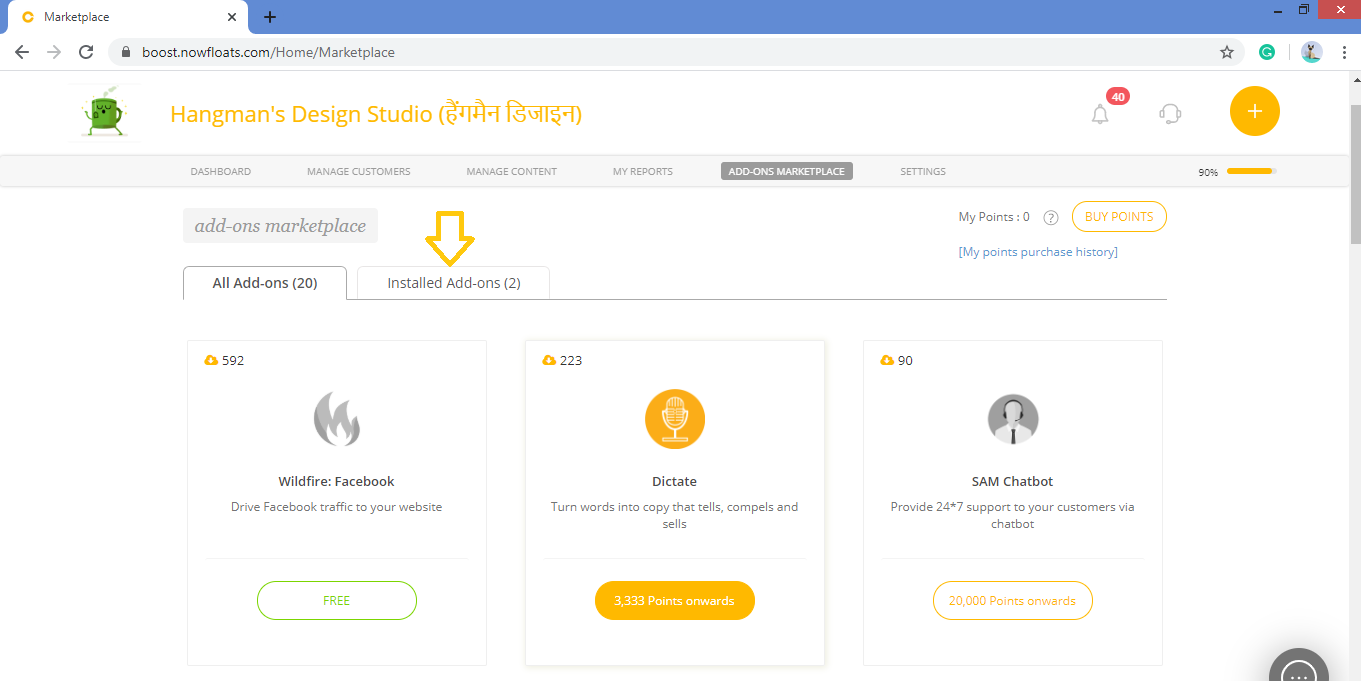Click the 90% profile completion progress bar
The height and width of the screenshot is (681, 1361).
pyautogui.click(x=1251, y=171)
